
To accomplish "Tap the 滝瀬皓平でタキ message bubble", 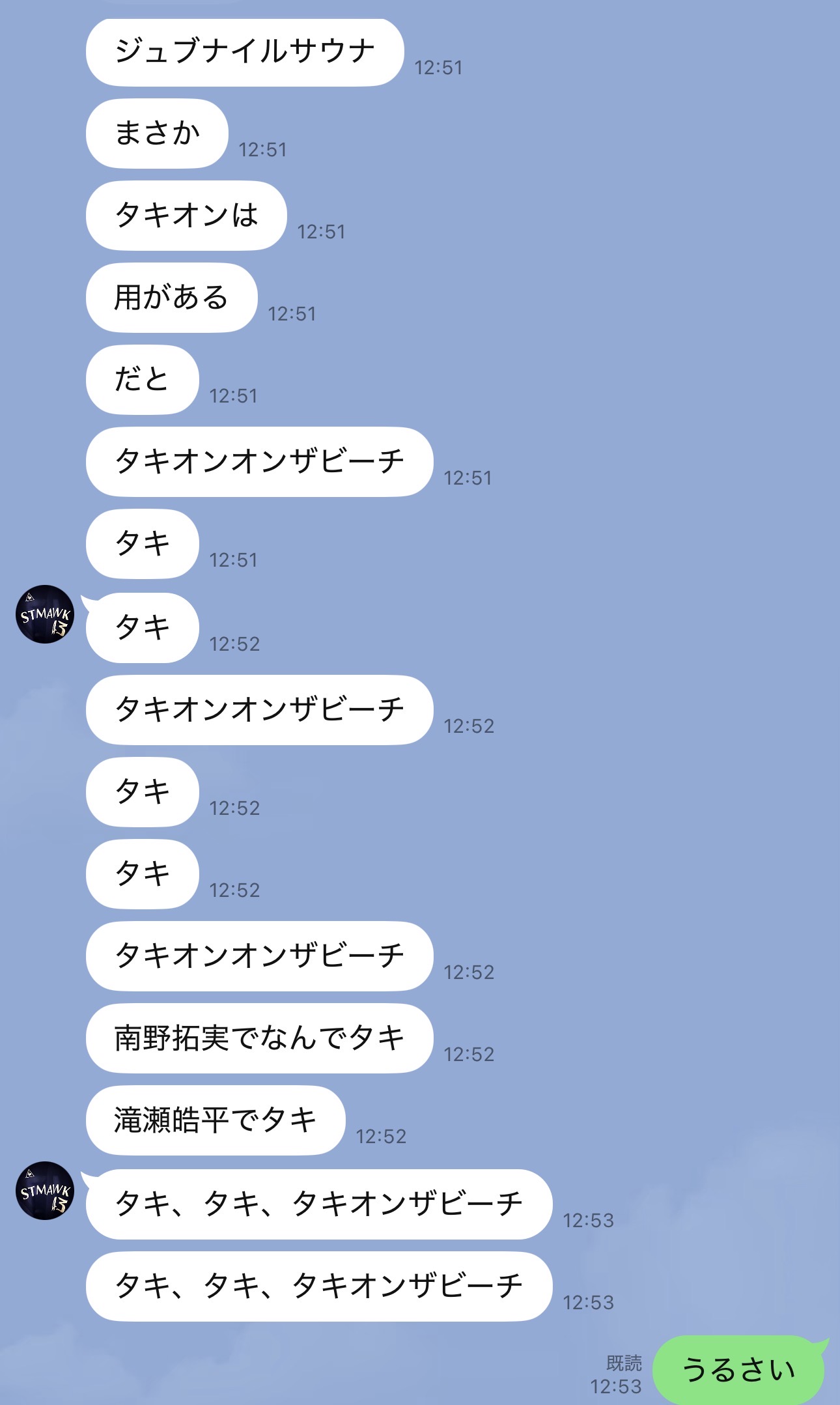I will click(x=216, y=1120).
